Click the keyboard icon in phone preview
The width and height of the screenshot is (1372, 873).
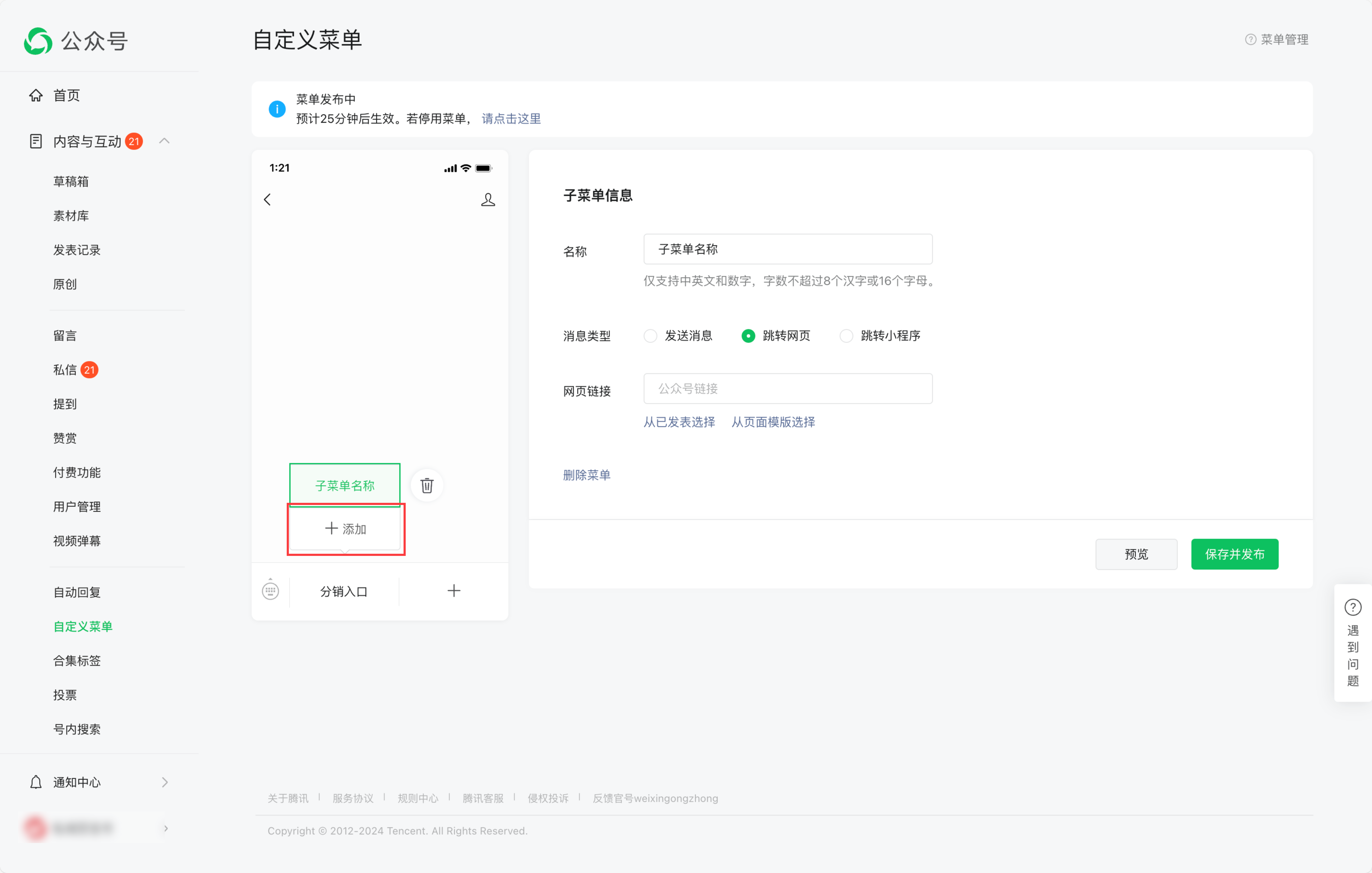(x=271, y=590)
